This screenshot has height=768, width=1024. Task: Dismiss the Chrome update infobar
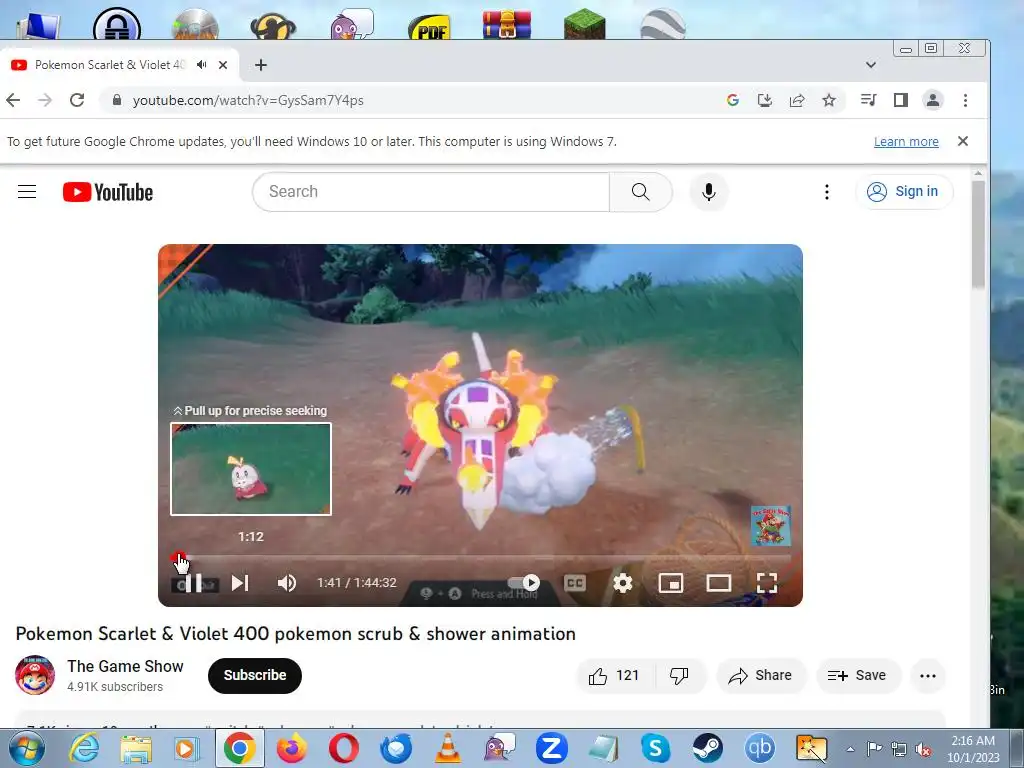(x=963, y=141)
